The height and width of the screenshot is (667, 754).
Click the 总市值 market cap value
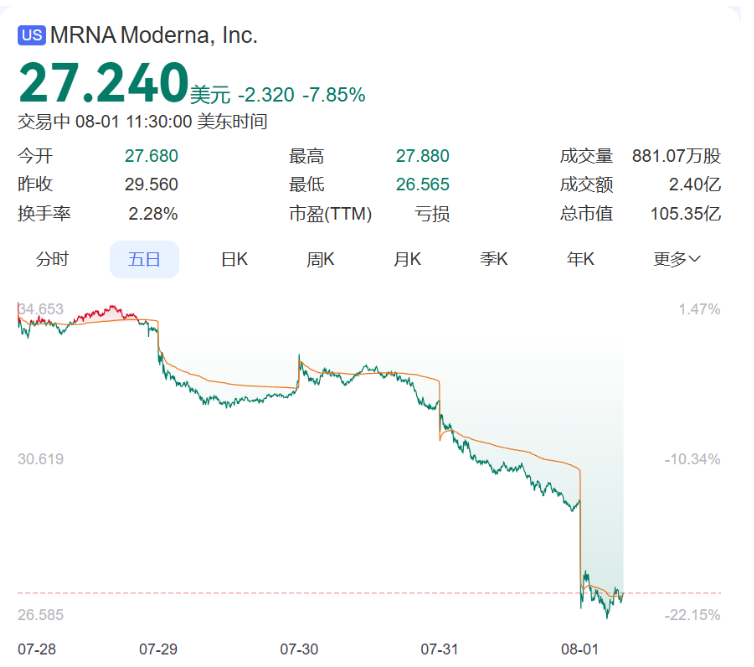(x=686, y=214)
